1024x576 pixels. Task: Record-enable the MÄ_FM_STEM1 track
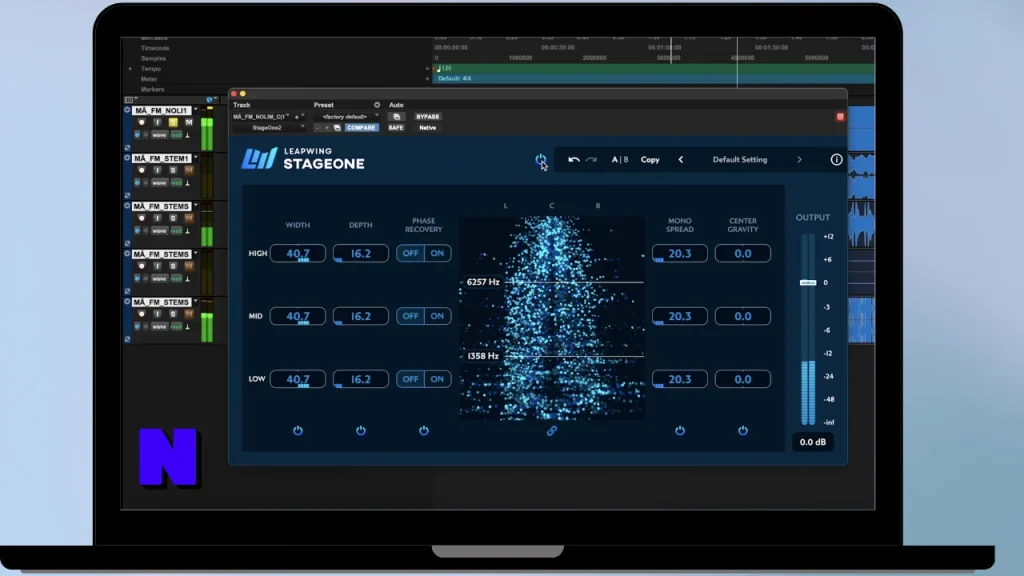click(x=142, y=170)
